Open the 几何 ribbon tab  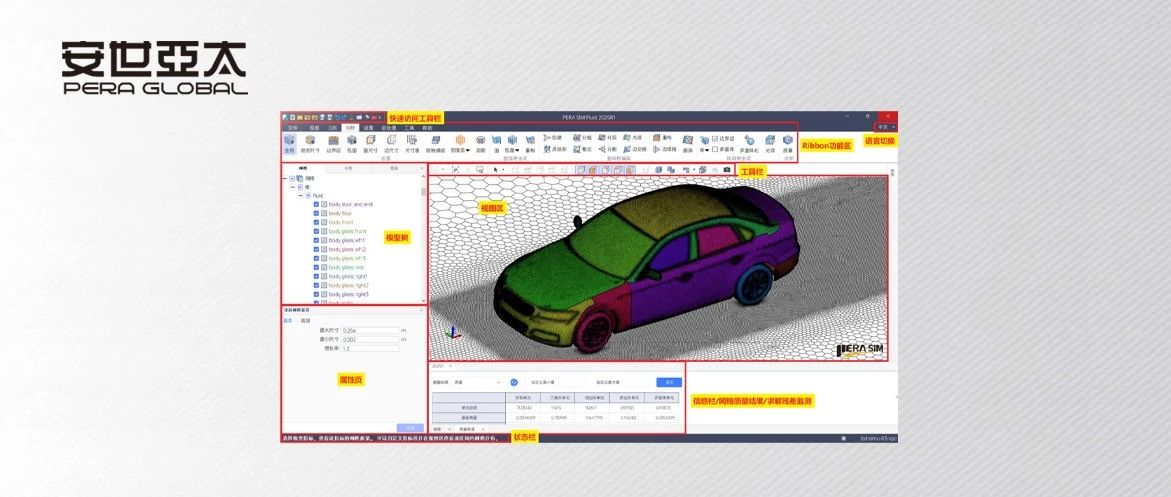point(332,128)
